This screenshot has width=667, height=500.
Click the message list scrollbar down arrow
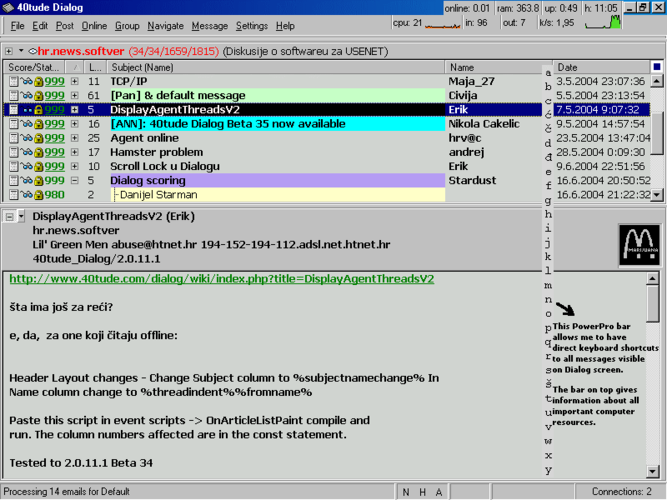click(x=657, y=195)
